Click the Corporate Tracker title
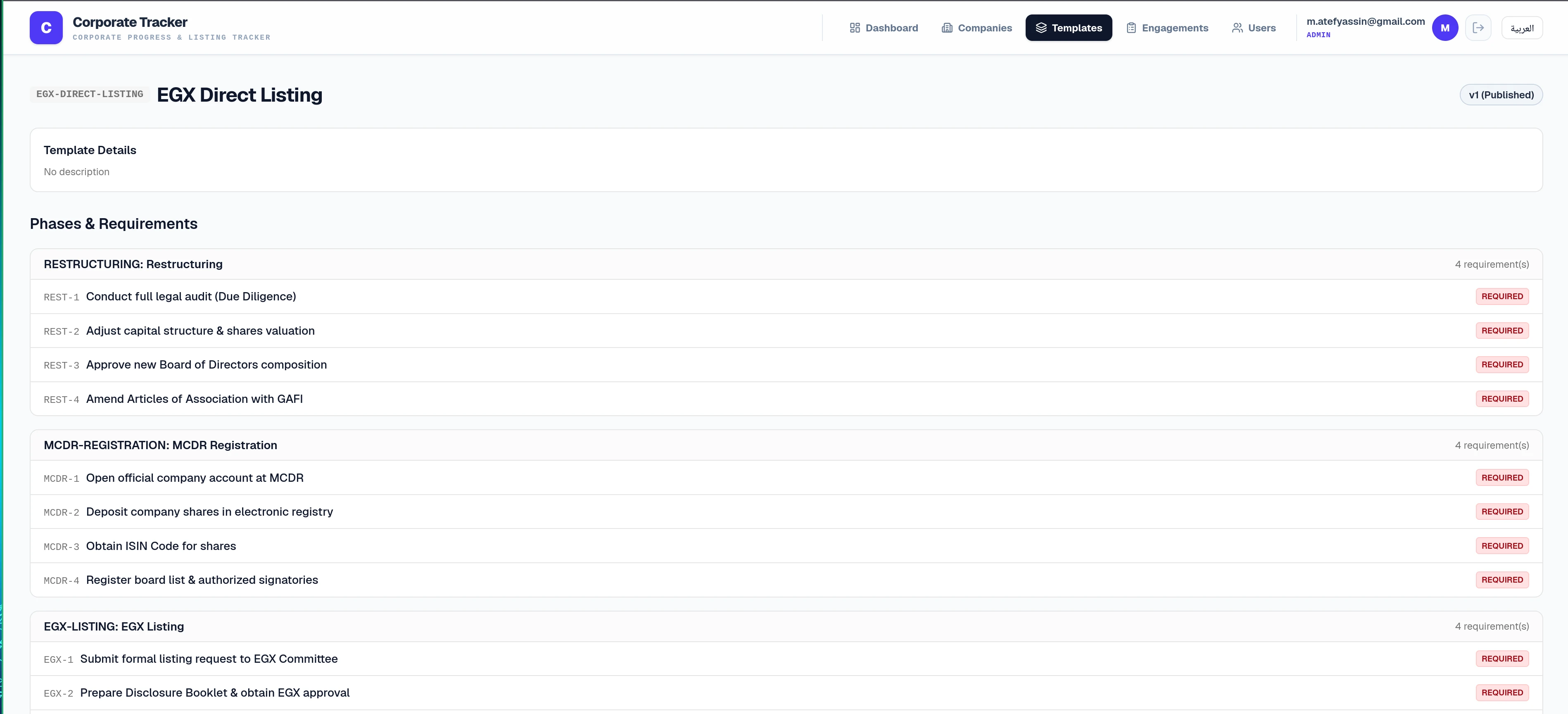 click(130, 22)
